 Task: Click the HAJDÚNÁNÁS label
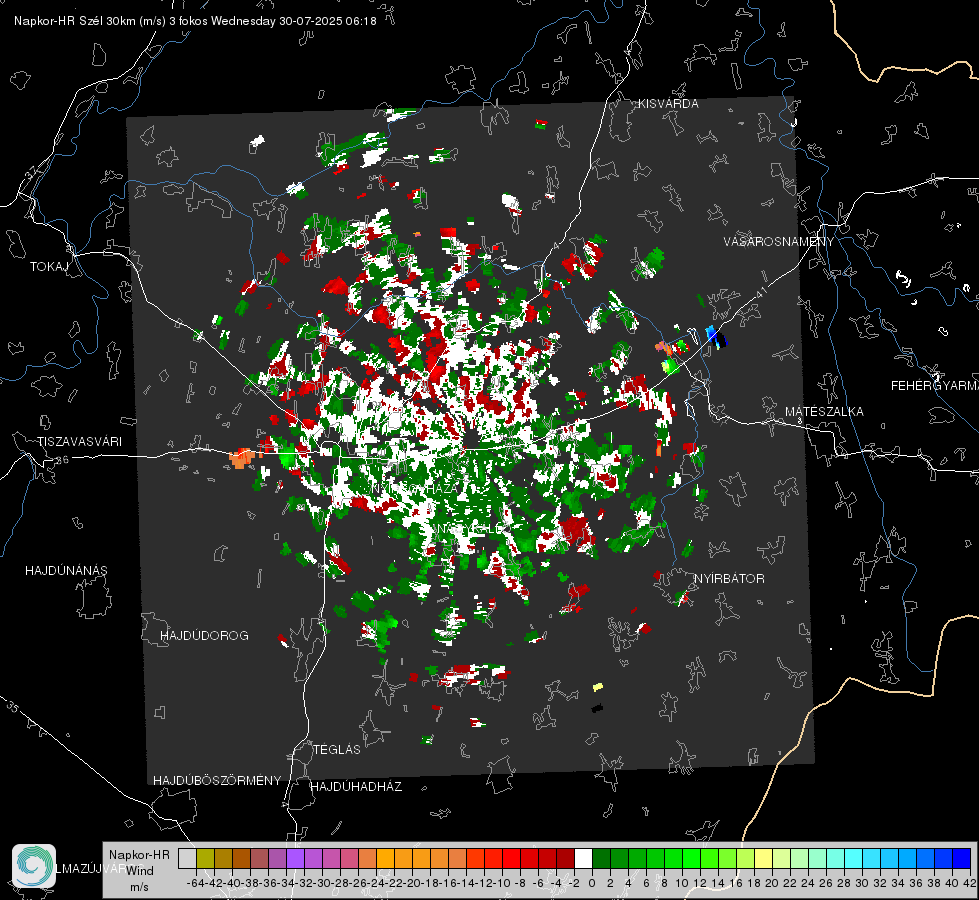[66, 571]
